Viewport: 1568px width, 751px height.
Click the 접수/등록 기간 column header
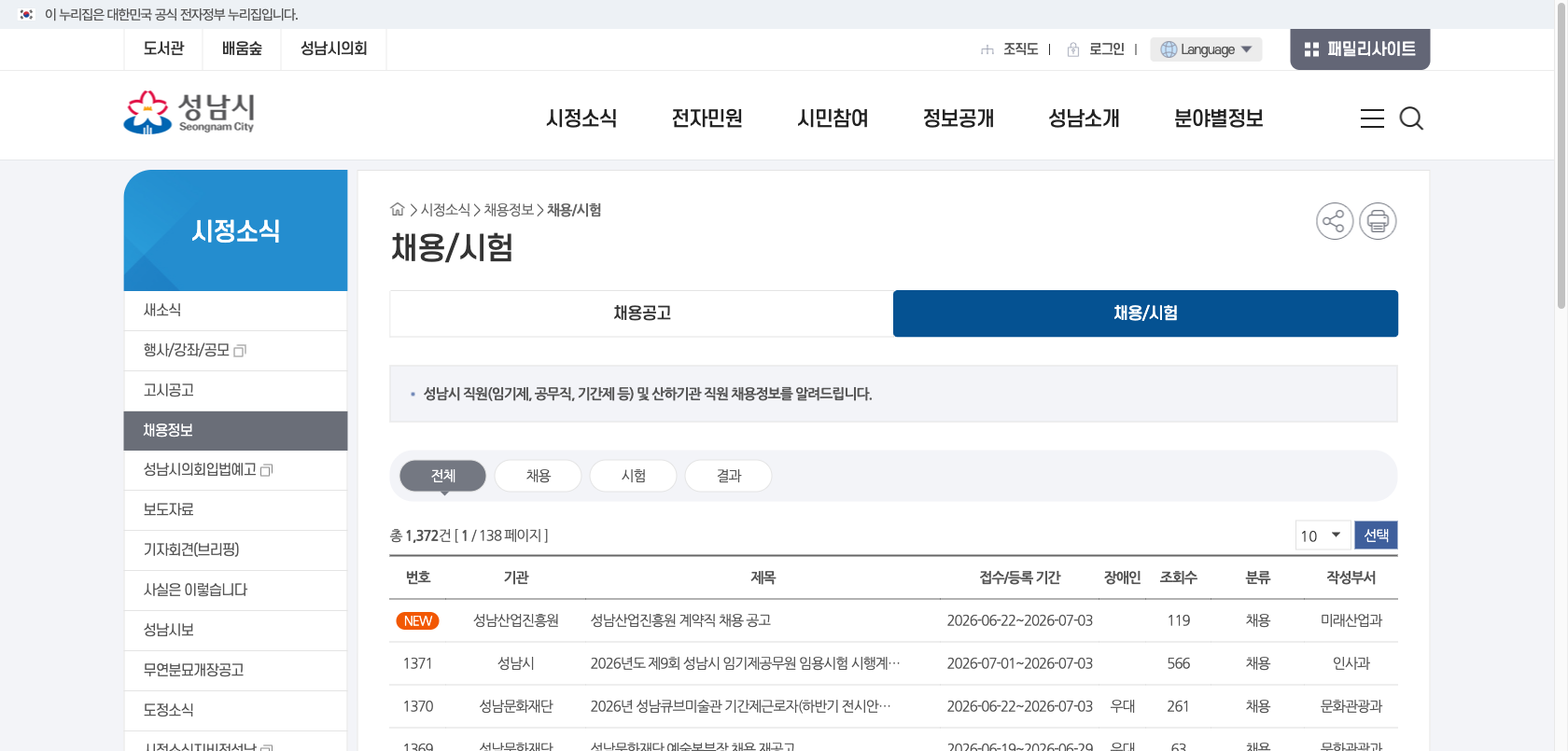(1019, 577)
